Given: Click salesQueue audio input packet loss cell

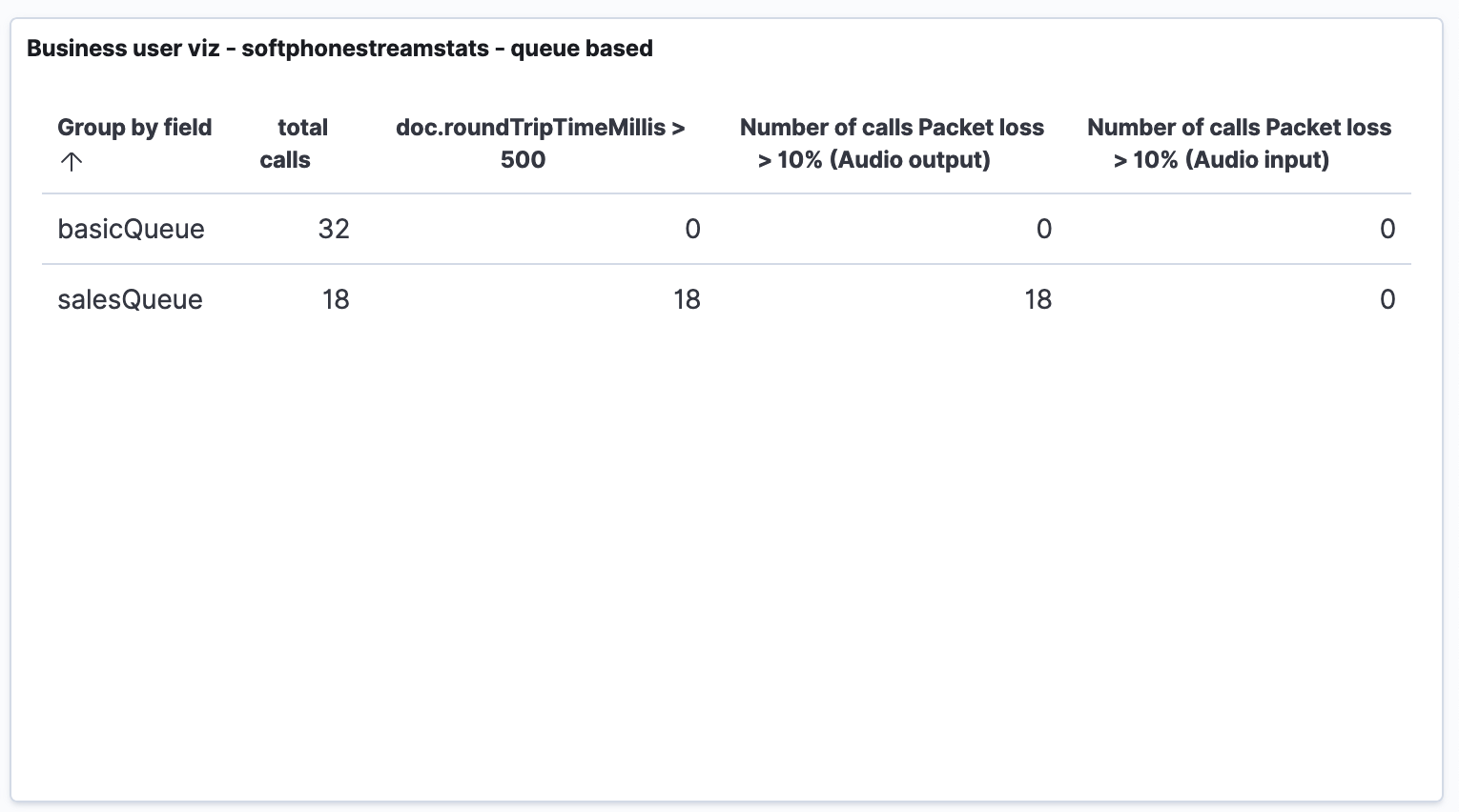Looking at the screenshot, I should pos(1387,299).
